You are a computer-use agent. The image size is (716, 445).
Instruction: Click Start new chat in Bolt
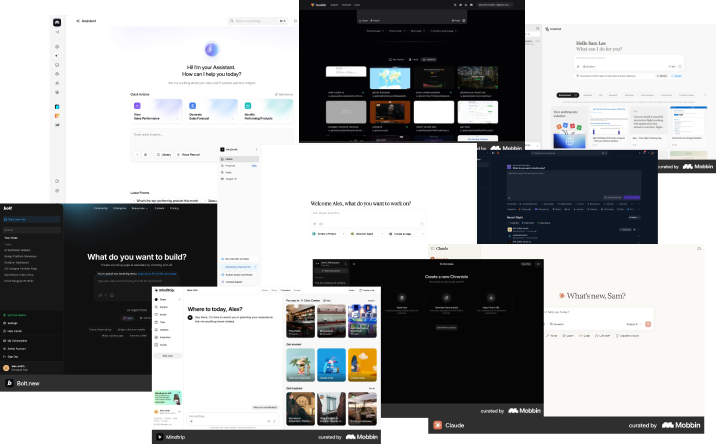(32, 220)
